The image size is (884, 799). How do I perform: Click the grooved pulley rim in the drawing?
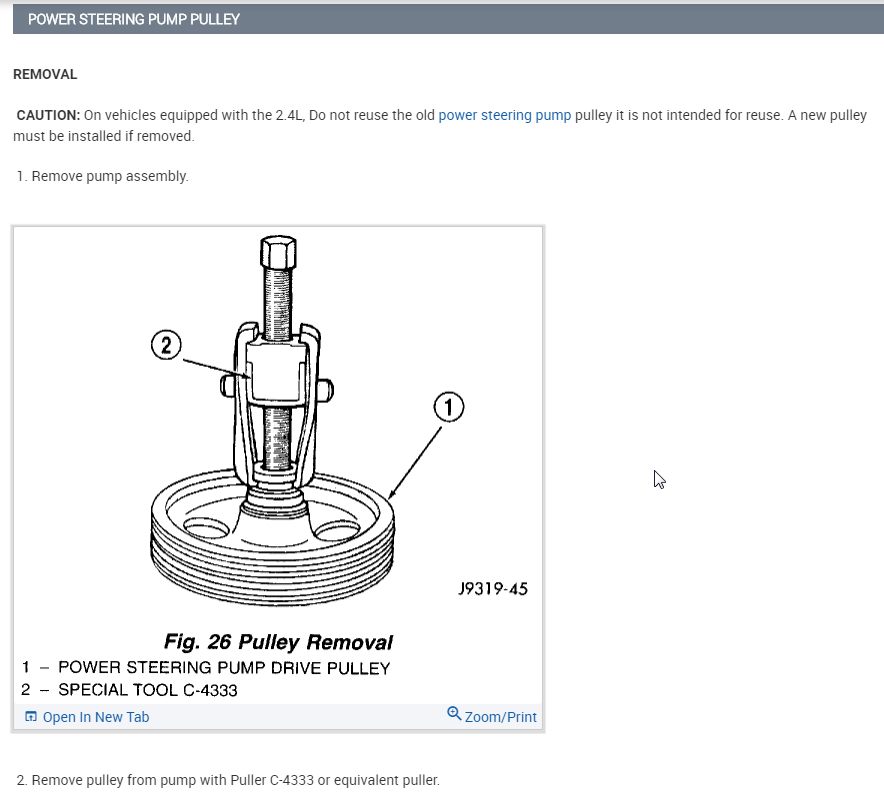pyautogui.click(x=270, y=565)
